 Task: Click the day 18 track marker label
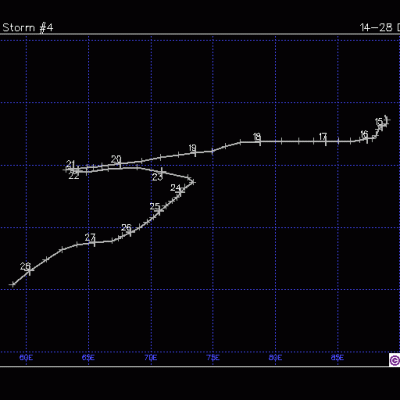click(257, 137)
